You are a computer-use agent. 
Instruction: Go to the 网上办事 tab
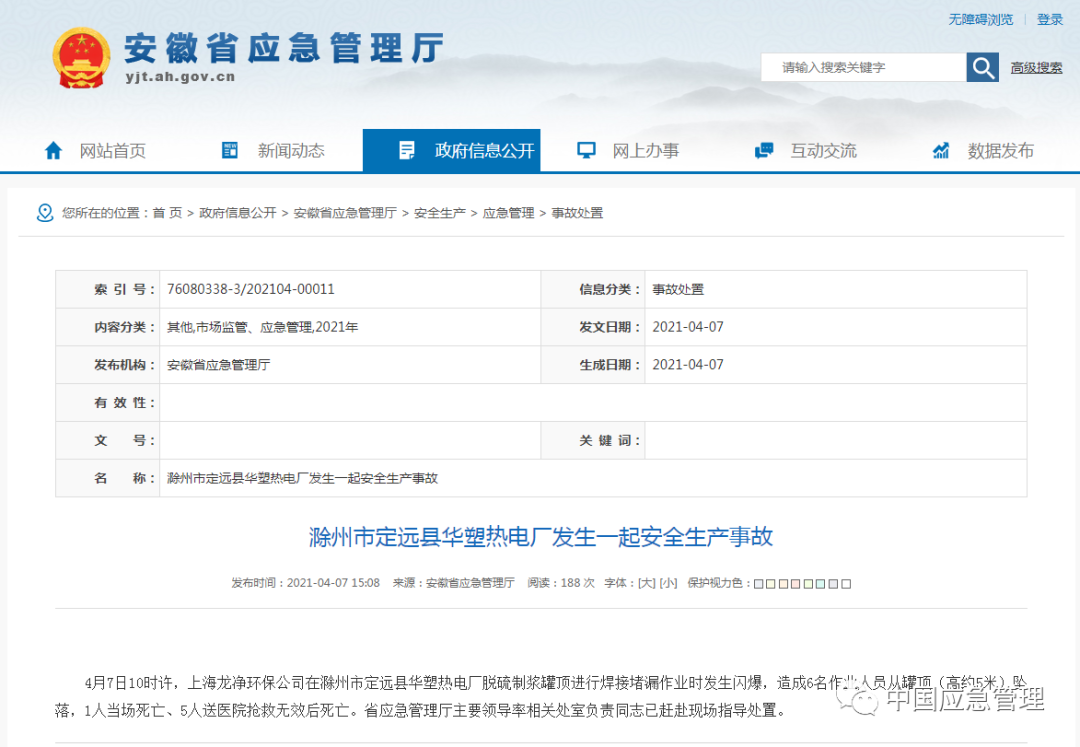pos(646,151)
